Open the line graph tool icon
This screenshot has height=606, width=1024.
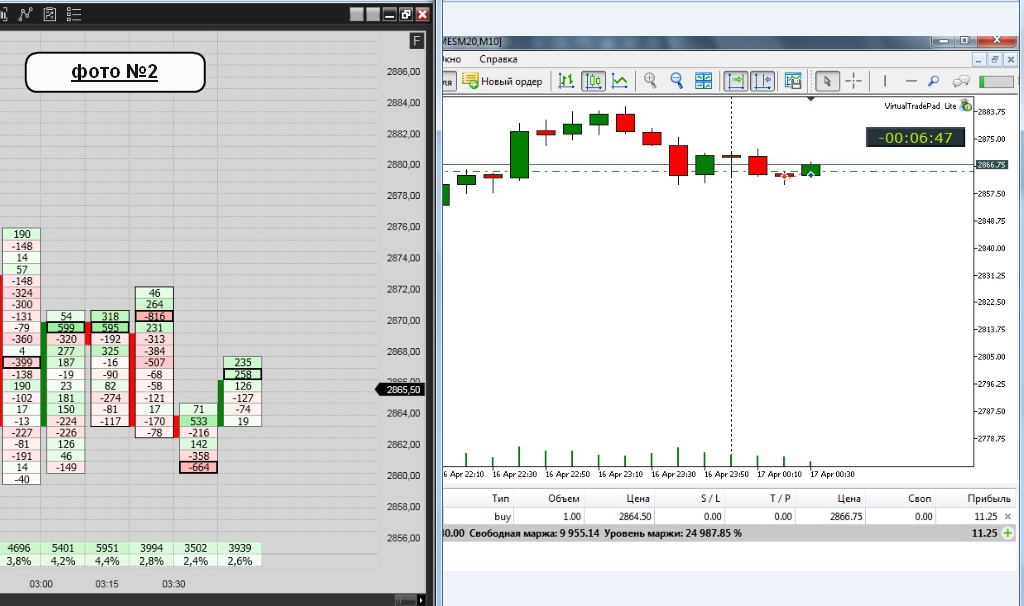coord(25,14)
